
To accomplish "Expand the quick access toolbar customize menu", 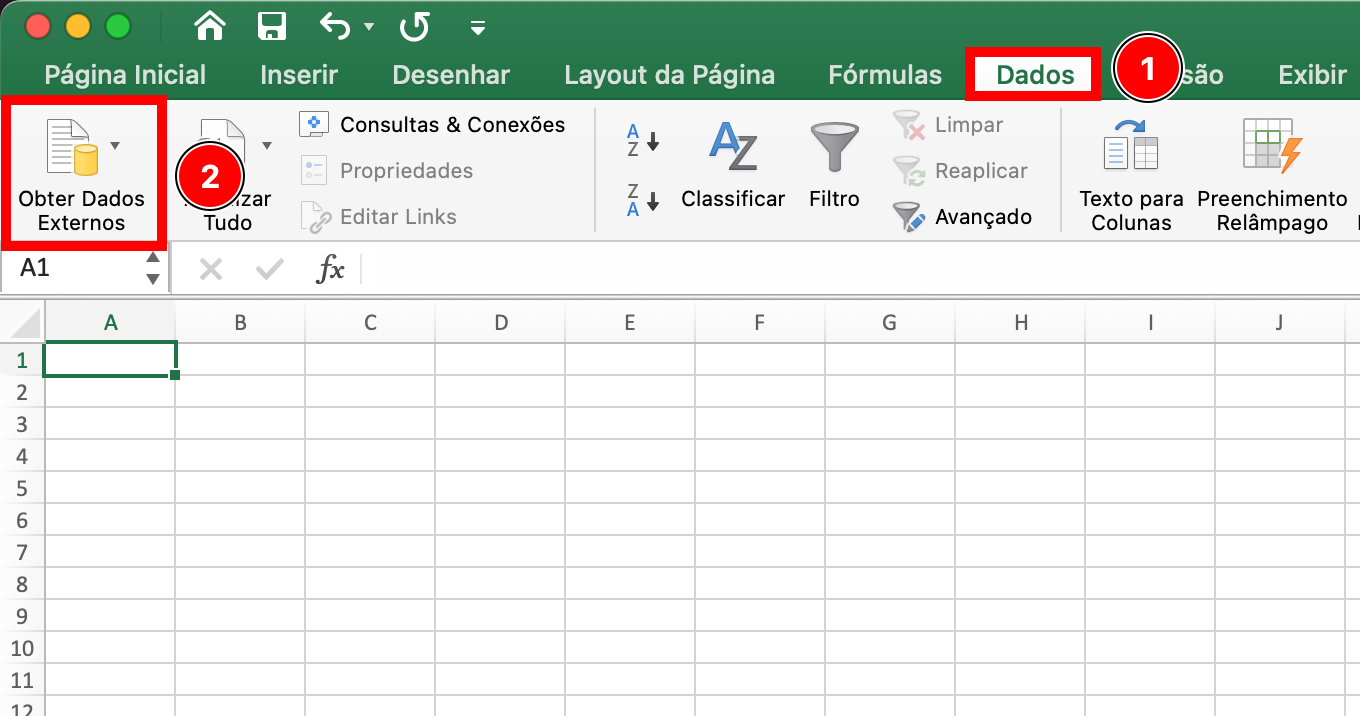I will click(x=477, y=27).
